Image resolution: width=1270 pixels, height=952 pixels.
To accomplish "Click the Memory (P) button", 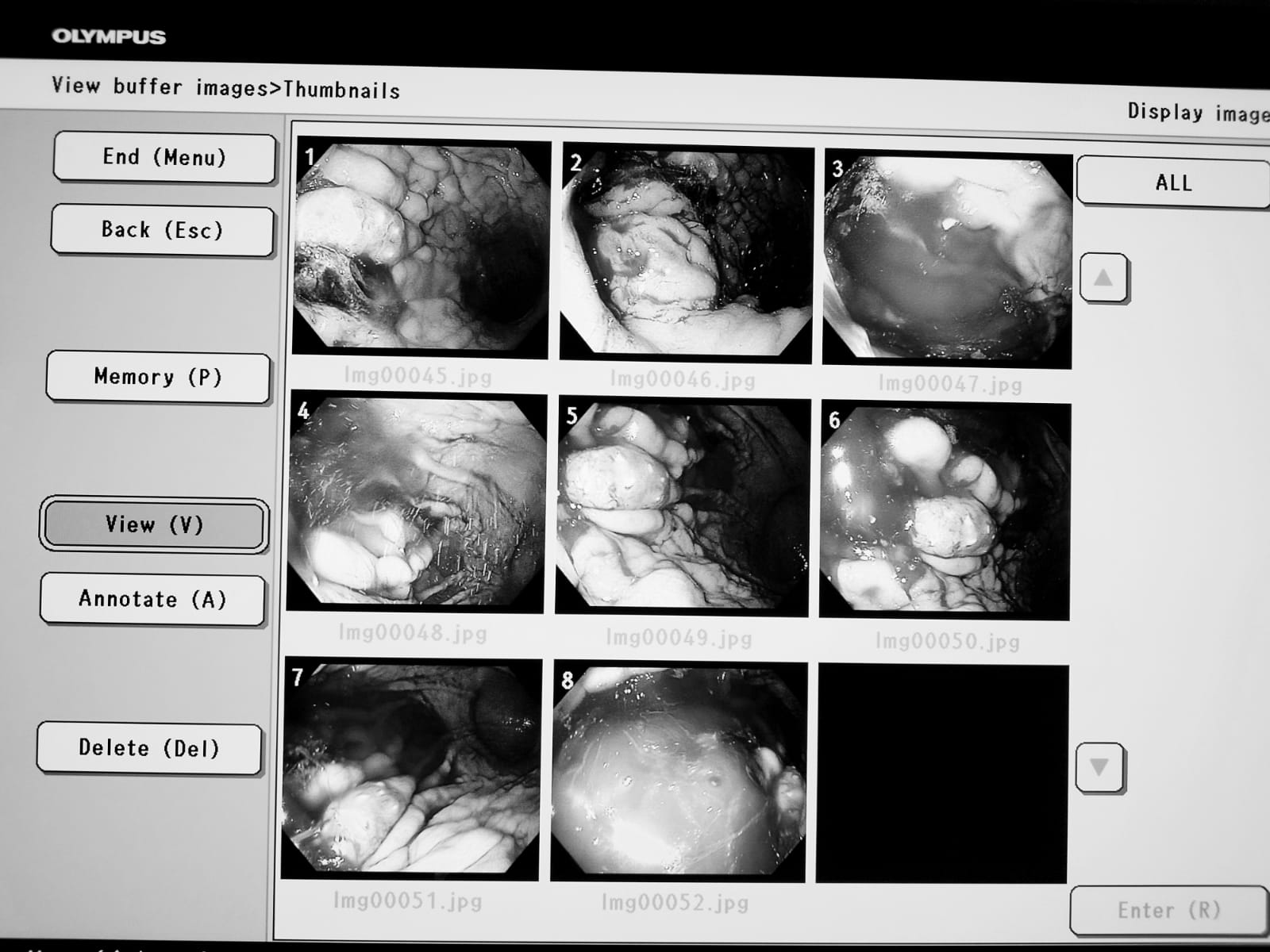I will pos(158,377).
